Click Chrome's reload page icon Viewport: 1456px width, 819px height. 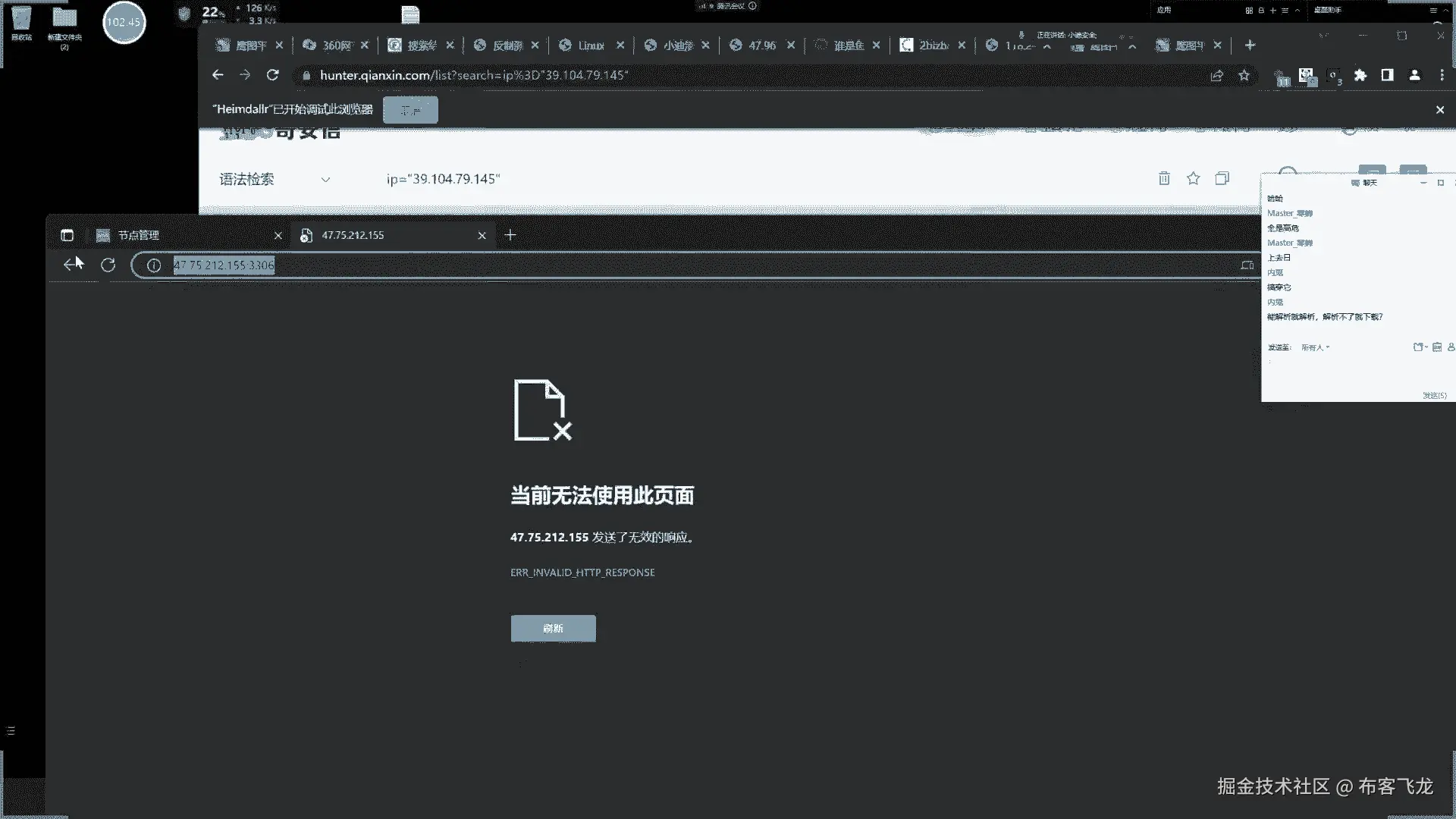tap(272, 75)
